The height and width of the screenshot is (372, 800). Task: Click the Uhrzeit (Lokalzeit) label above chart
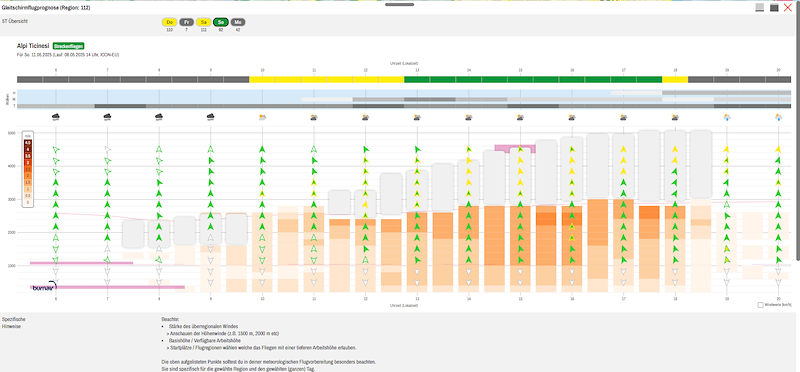[404, 63]
